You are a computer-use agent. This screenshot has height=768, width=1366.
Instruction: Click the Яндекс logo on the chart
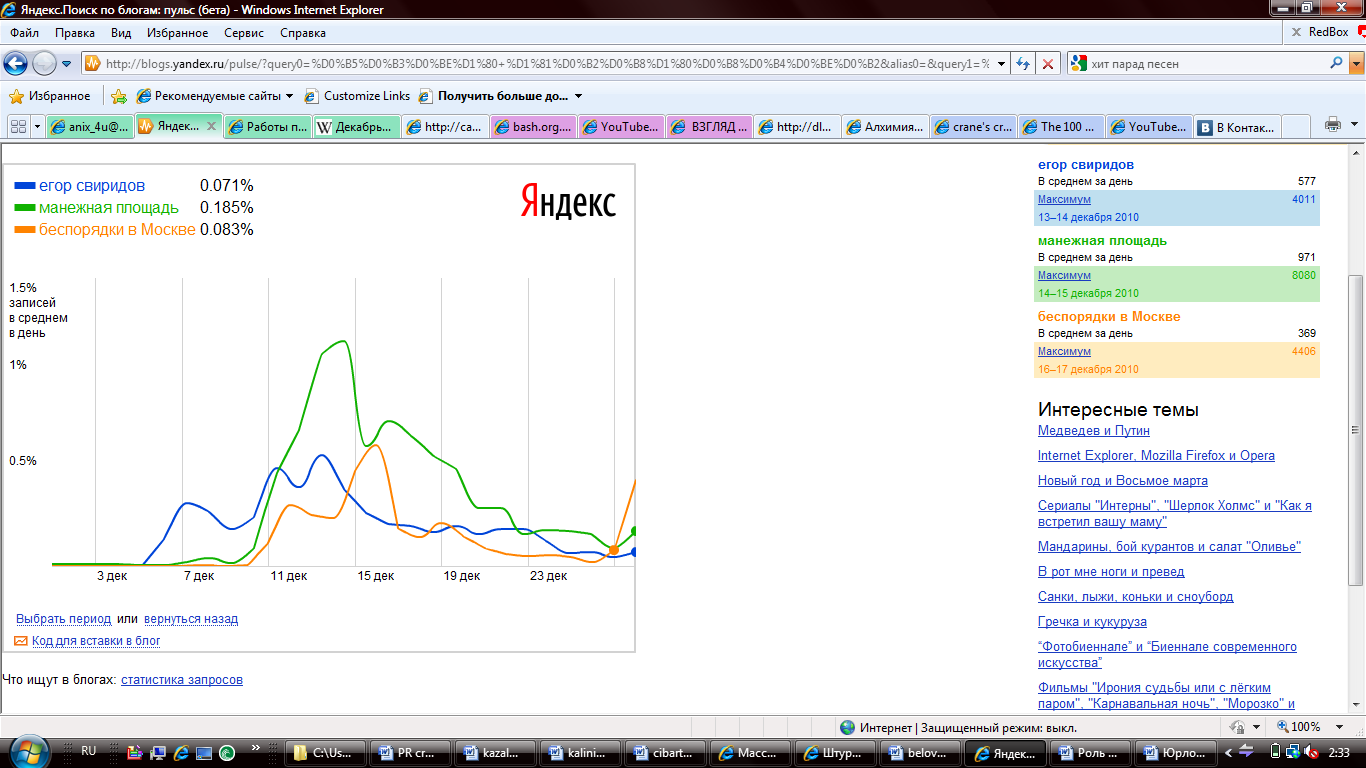[x=568, y=201]
